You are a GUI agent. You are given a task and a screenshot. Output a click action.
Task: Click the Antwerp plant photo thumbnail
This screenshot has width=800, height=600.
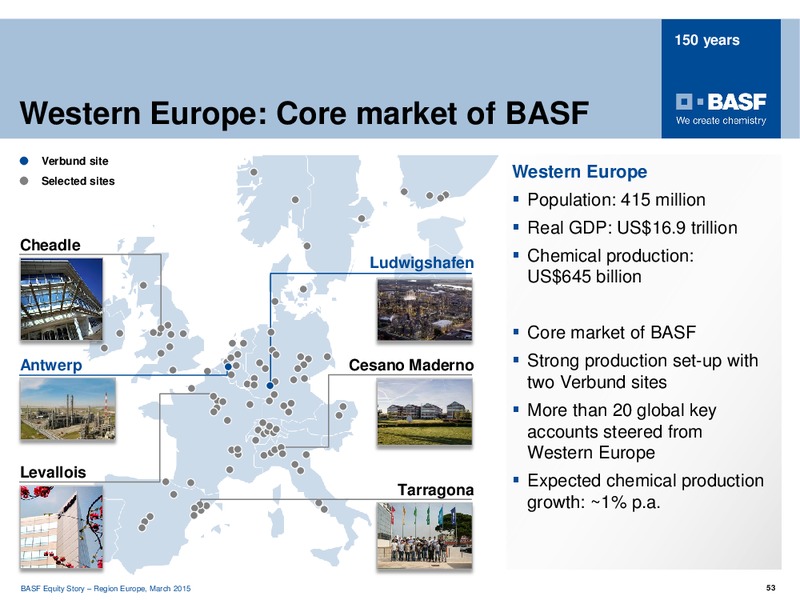pos(67,409)
